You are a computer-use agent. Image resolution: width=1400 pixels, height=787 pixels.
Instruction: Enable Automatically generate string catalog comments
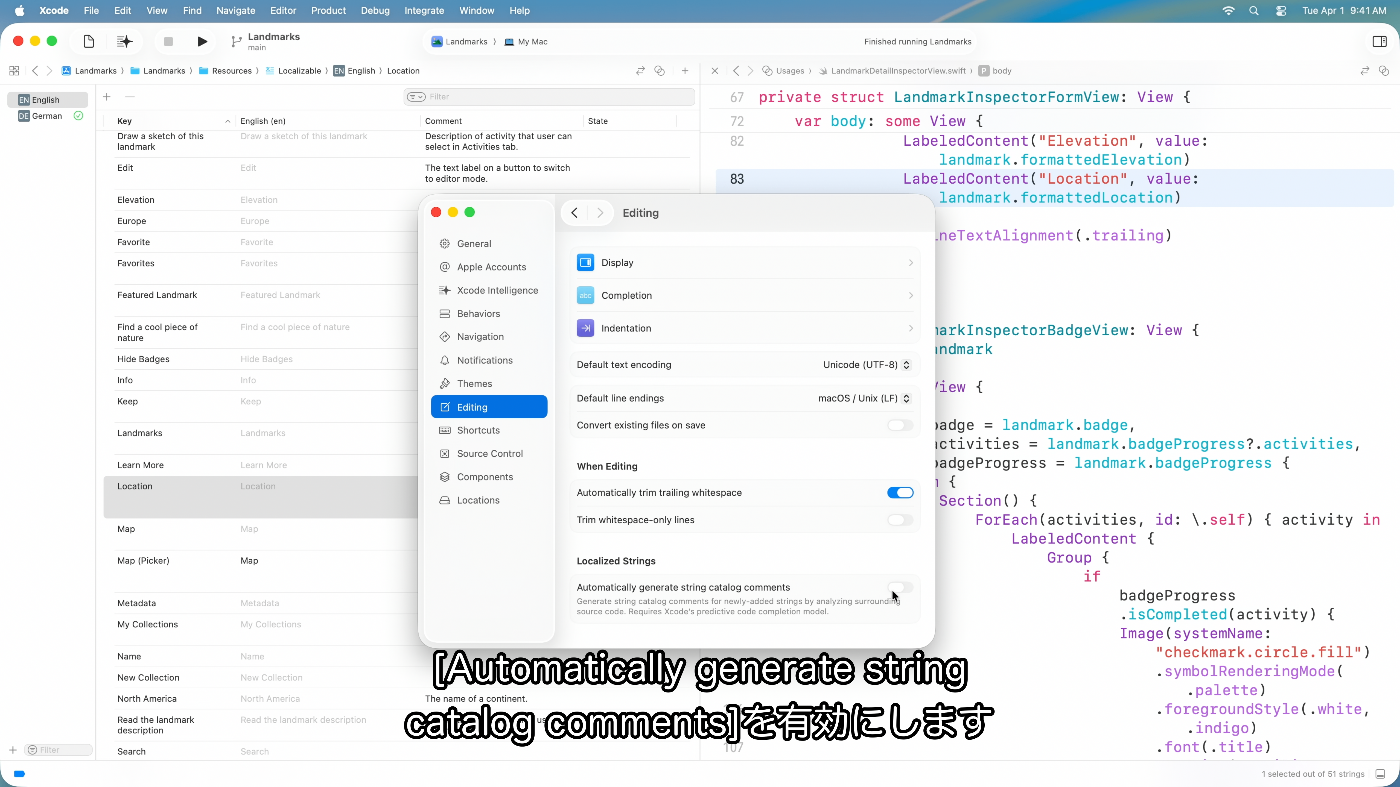click(x=900, y=588)
